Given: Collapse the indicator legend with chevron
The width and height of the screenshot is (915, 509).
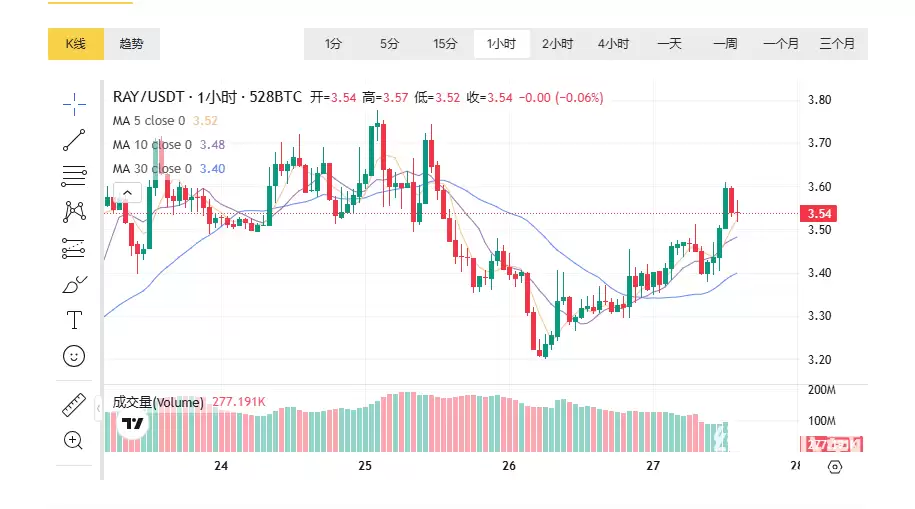Looking at the screenshot, I should click(126, 192).
